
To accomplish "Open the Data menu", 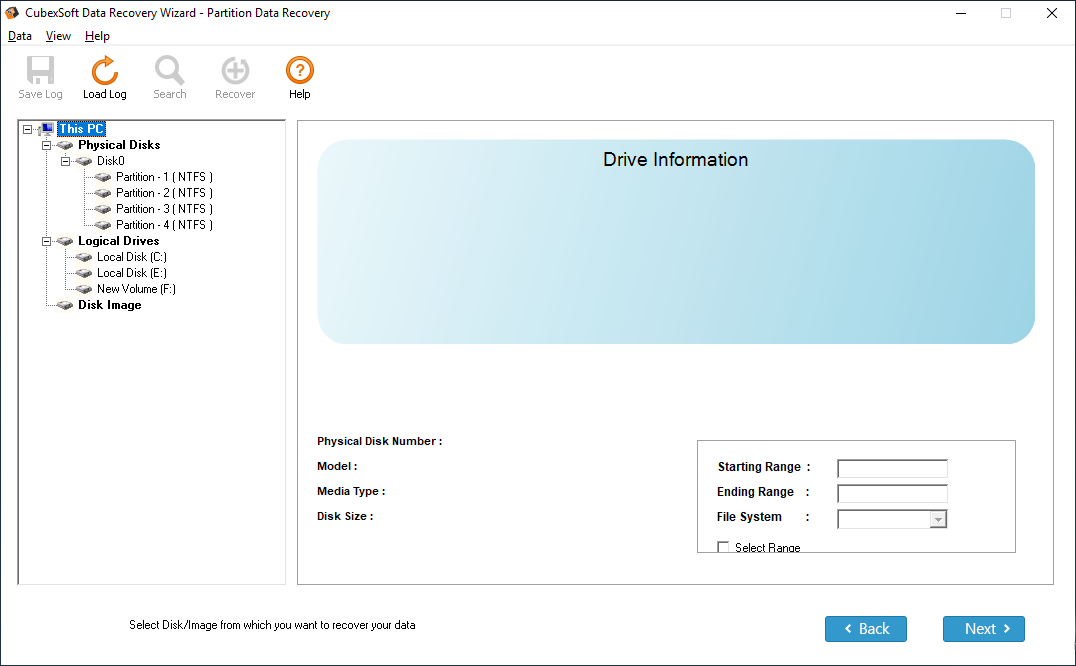I will point(20,36).
